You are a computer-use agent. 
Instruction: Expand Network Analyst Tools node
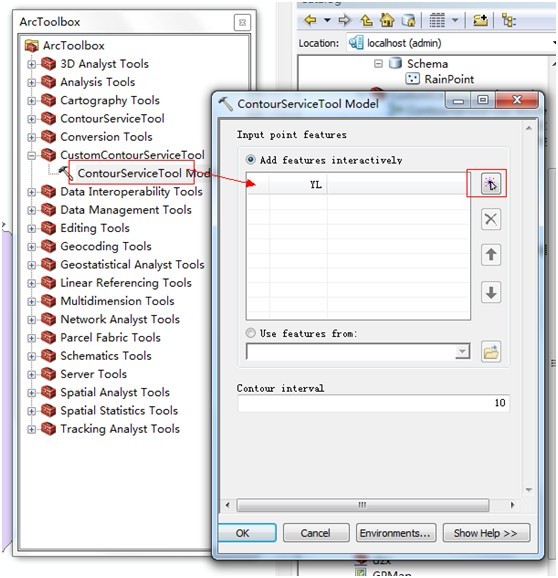tap(32, 320)
